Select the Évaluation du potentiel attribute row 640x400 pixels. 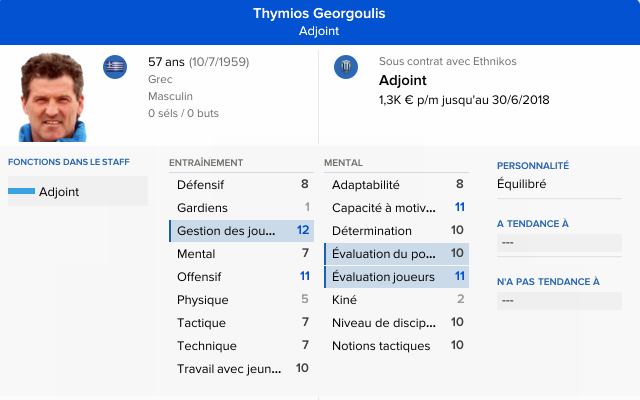click(396, 254)
